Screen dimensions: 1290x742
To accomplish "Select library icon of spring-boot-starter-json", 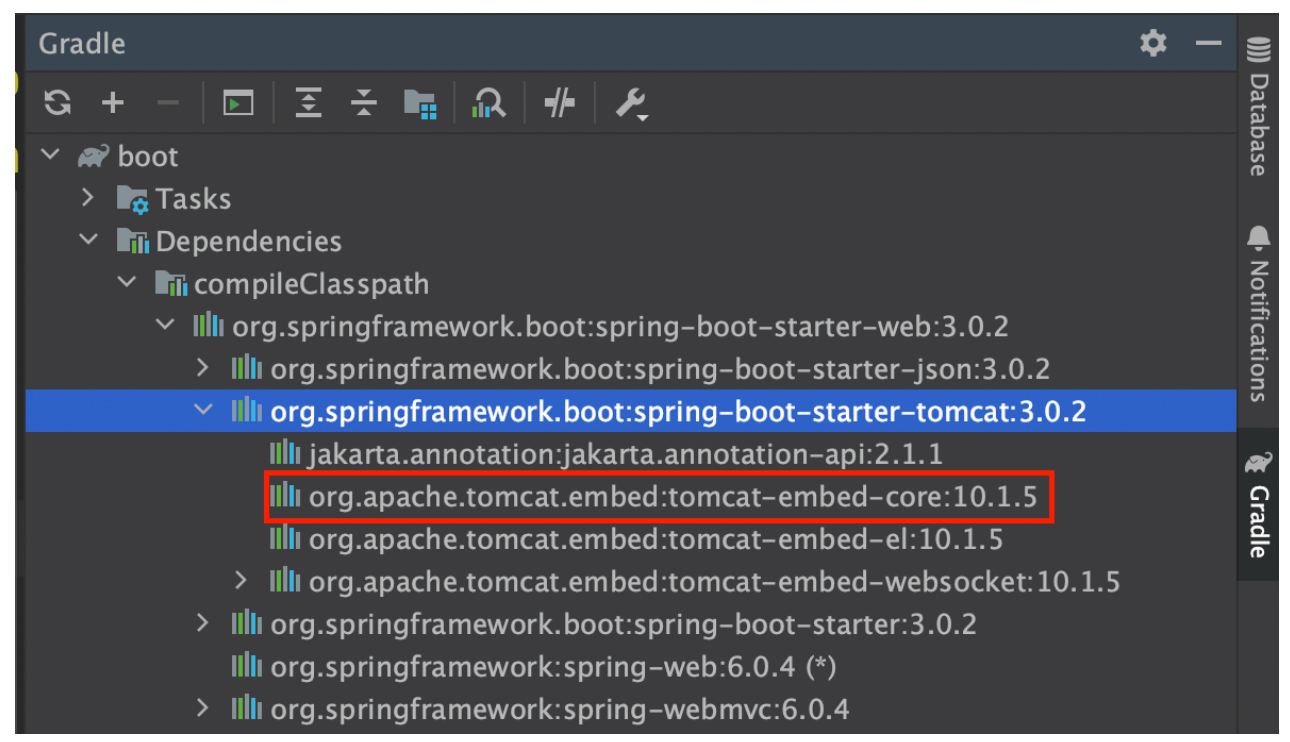I will 246,369.
